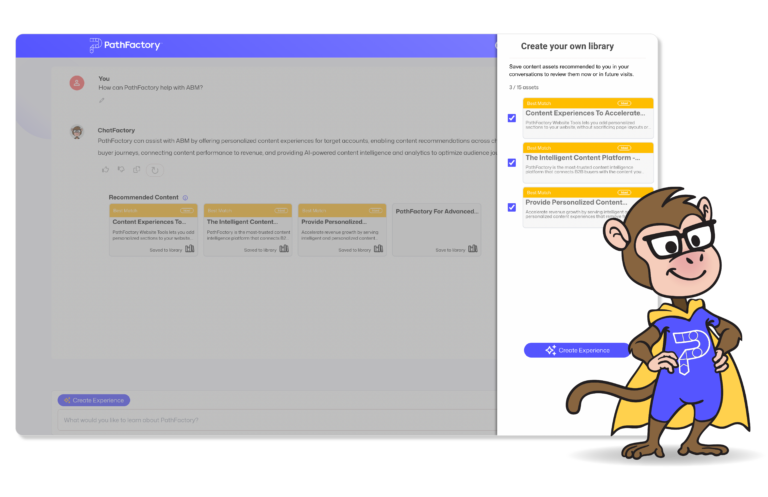Edit the question with the pencil icon
768x497 pixels.
coord(102,100)
